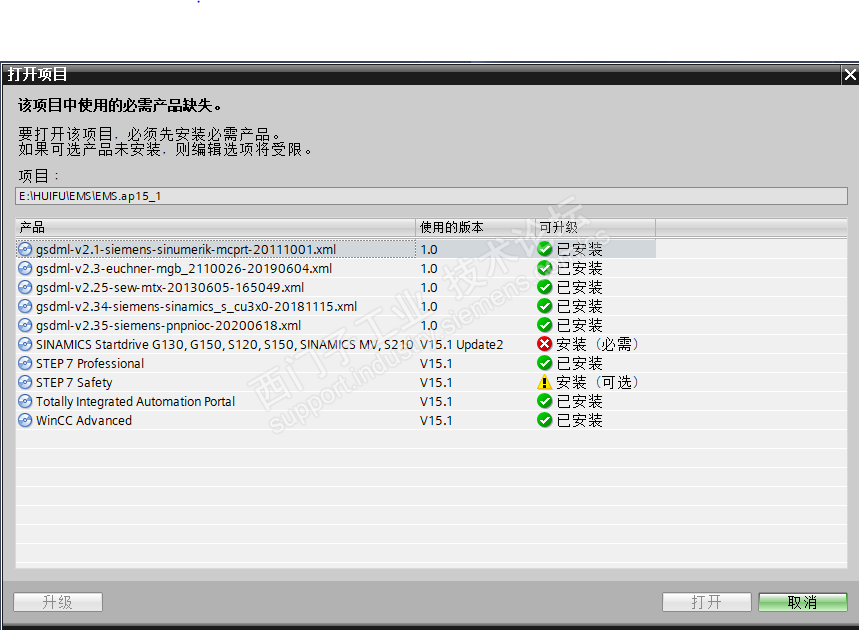This screenshot has height=630, width=859.
Task: Cancel the dialog with 取消 button
Action: pyautogui.click(x=803, y=602)
